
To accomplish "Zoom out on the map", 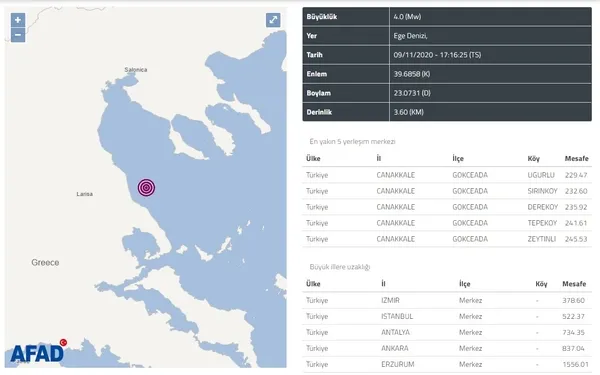I will pos(18,35).
